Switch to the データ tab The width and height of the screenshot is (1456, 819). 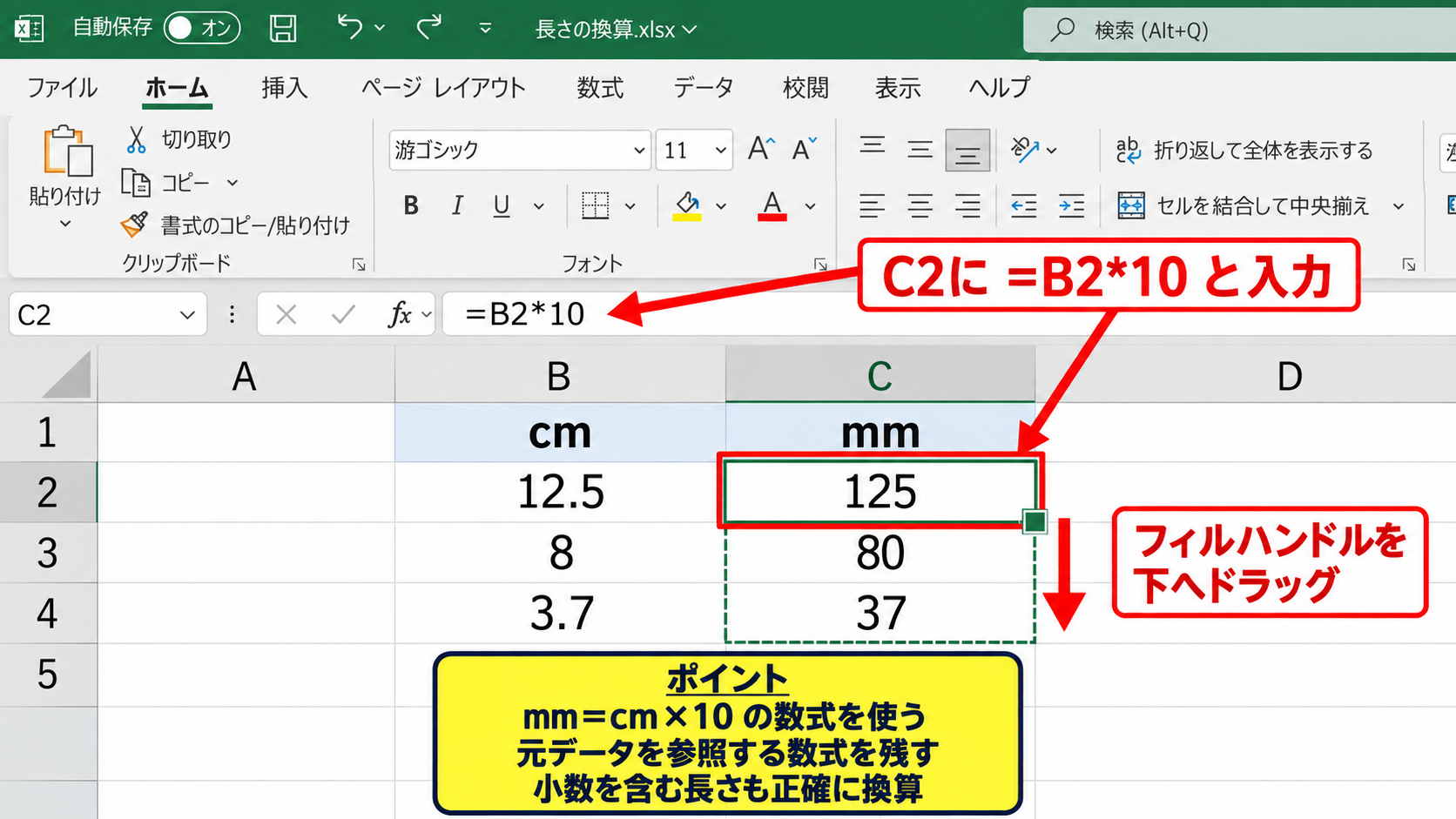point(704,88)
